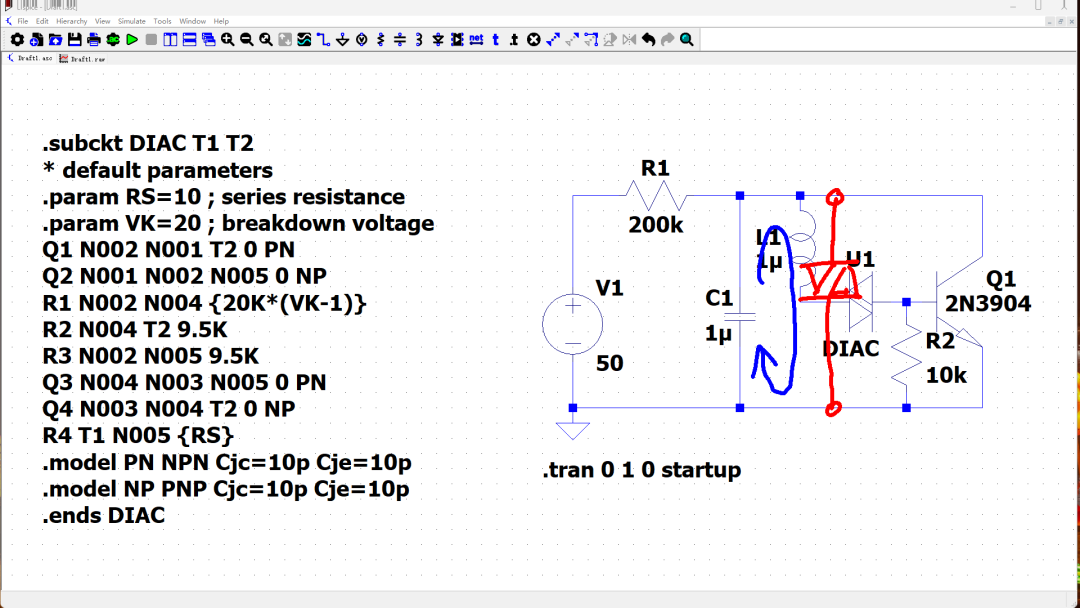Click the ground symbol under V1

[x=572, y=430]
